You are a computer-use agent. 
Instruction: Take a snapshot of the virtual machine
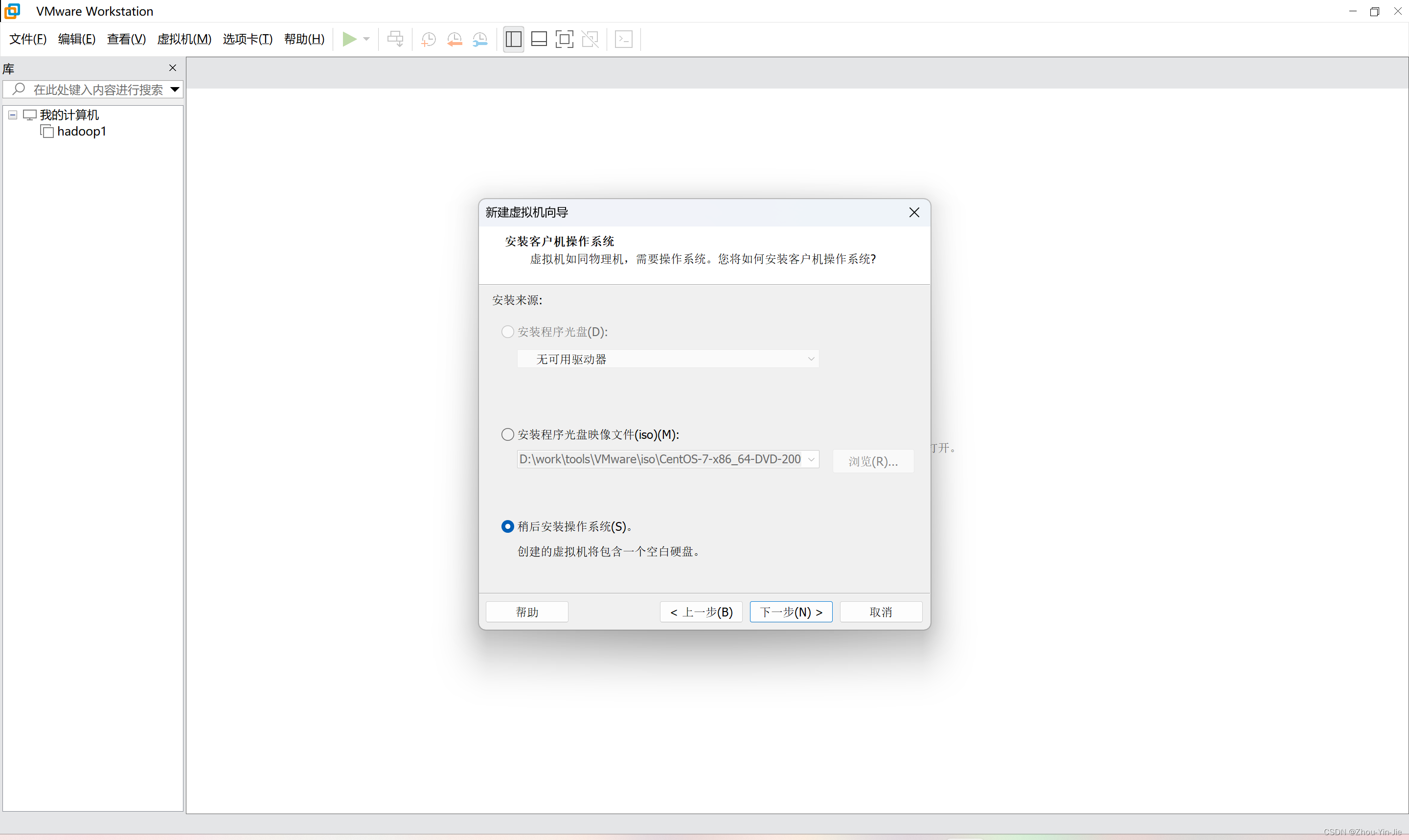point(428,39)
